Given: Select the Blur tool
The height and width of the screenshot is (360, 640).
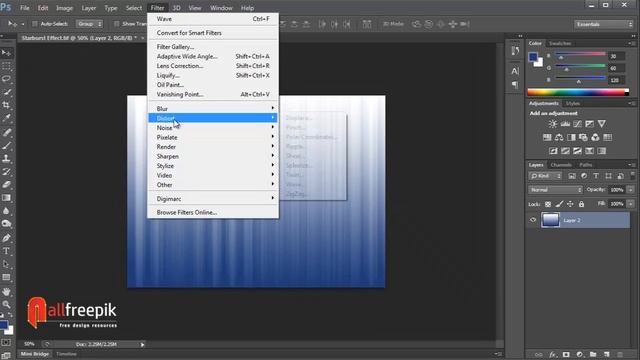Looking at the screenshot, I should pos(6,211).
